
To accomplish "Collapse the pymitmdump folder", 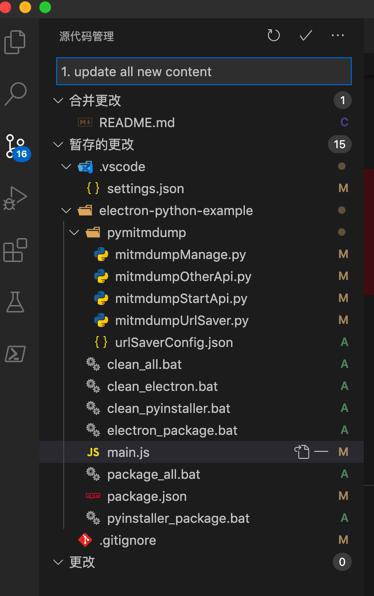I will (x=74, y=232).
